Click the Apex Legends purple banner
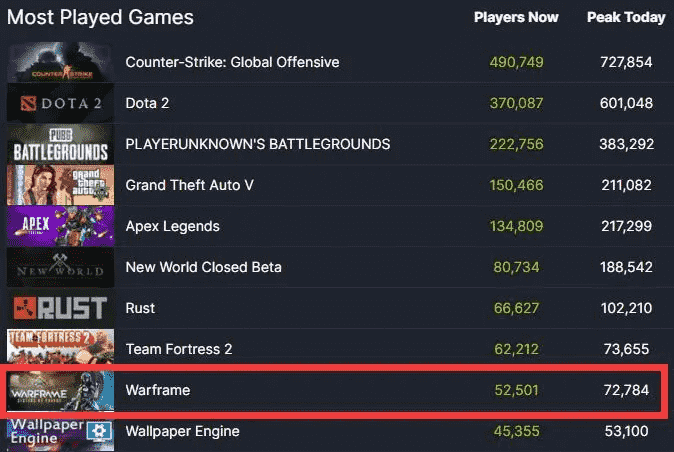Image resolution: width=674 pixels, height=452 pixels. tap(61, 226)
